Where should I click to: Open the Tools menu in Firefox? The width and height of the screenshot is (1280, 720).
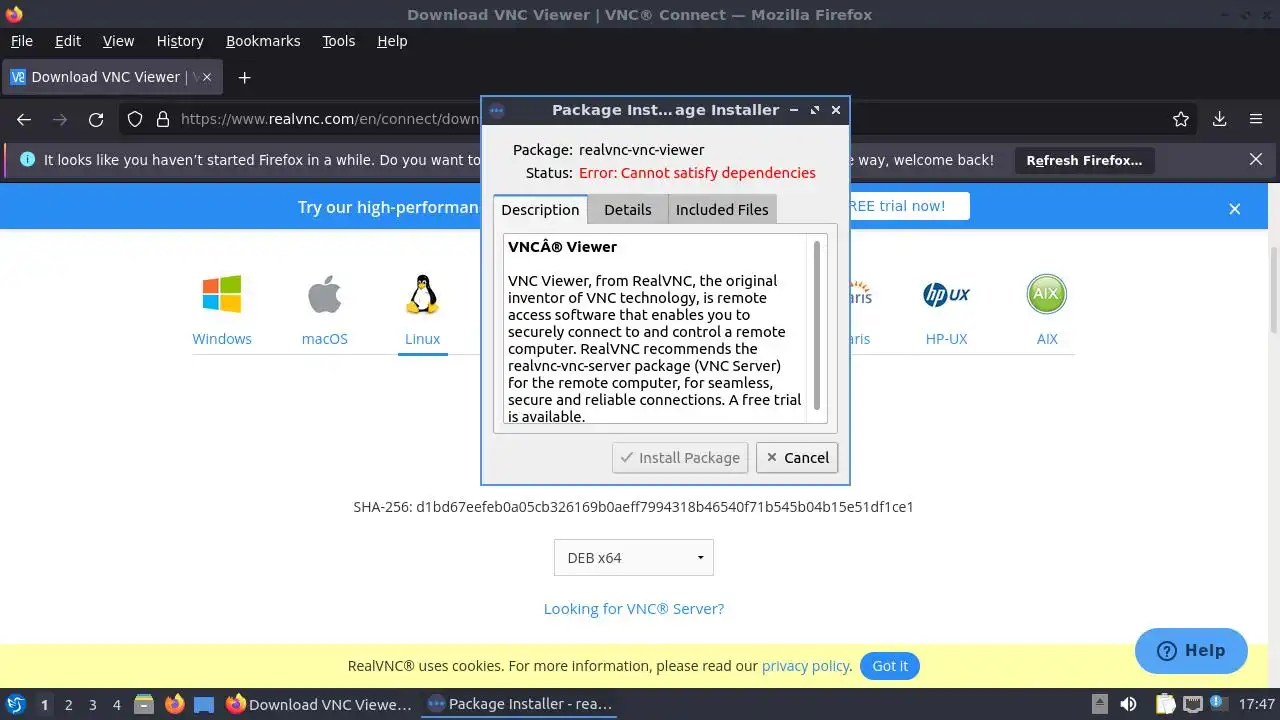click(x=338, y=41)
